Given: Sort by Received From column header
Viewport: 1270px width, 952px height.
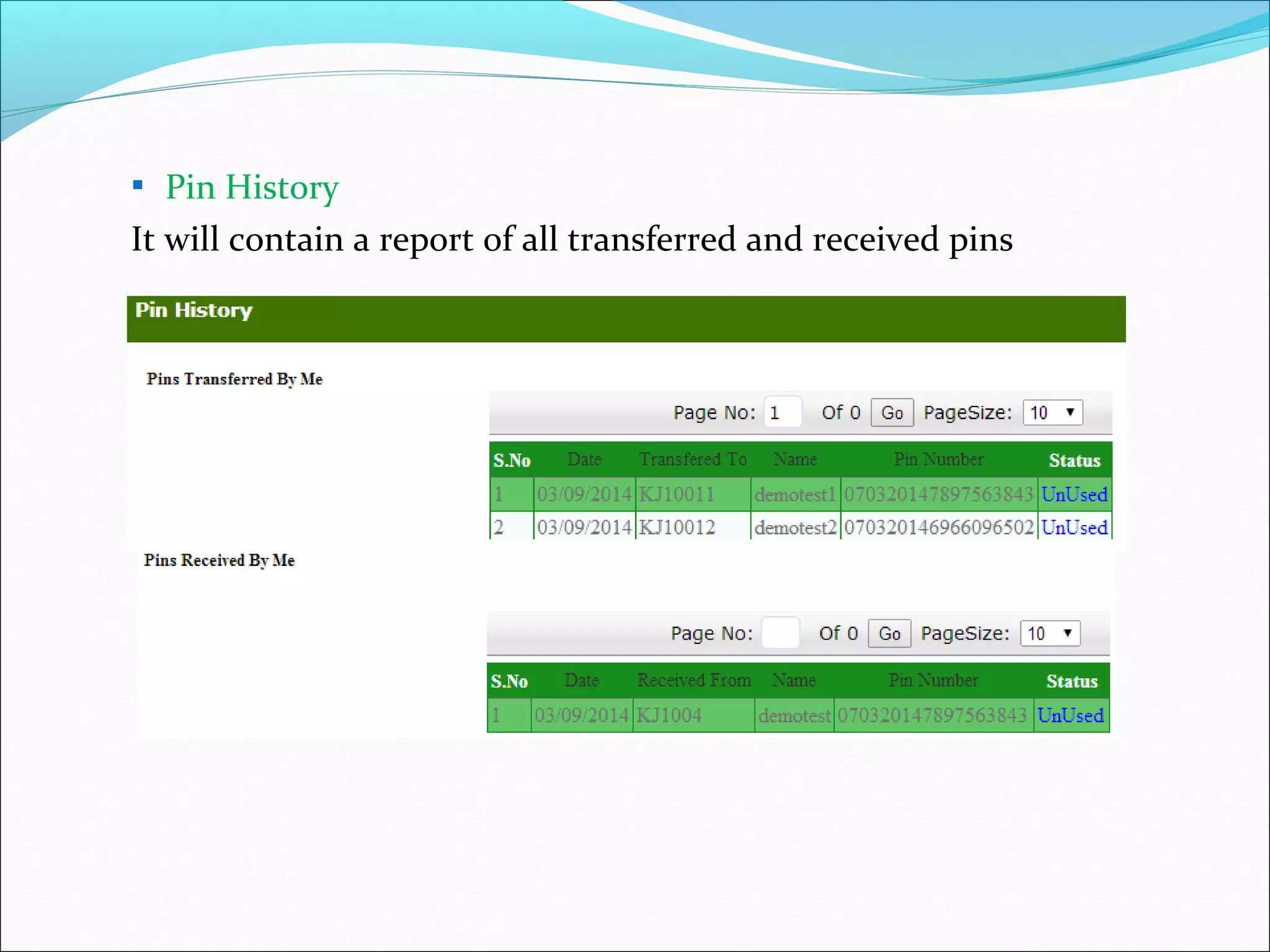Looking at the screenshot, I should click(694, 680).
